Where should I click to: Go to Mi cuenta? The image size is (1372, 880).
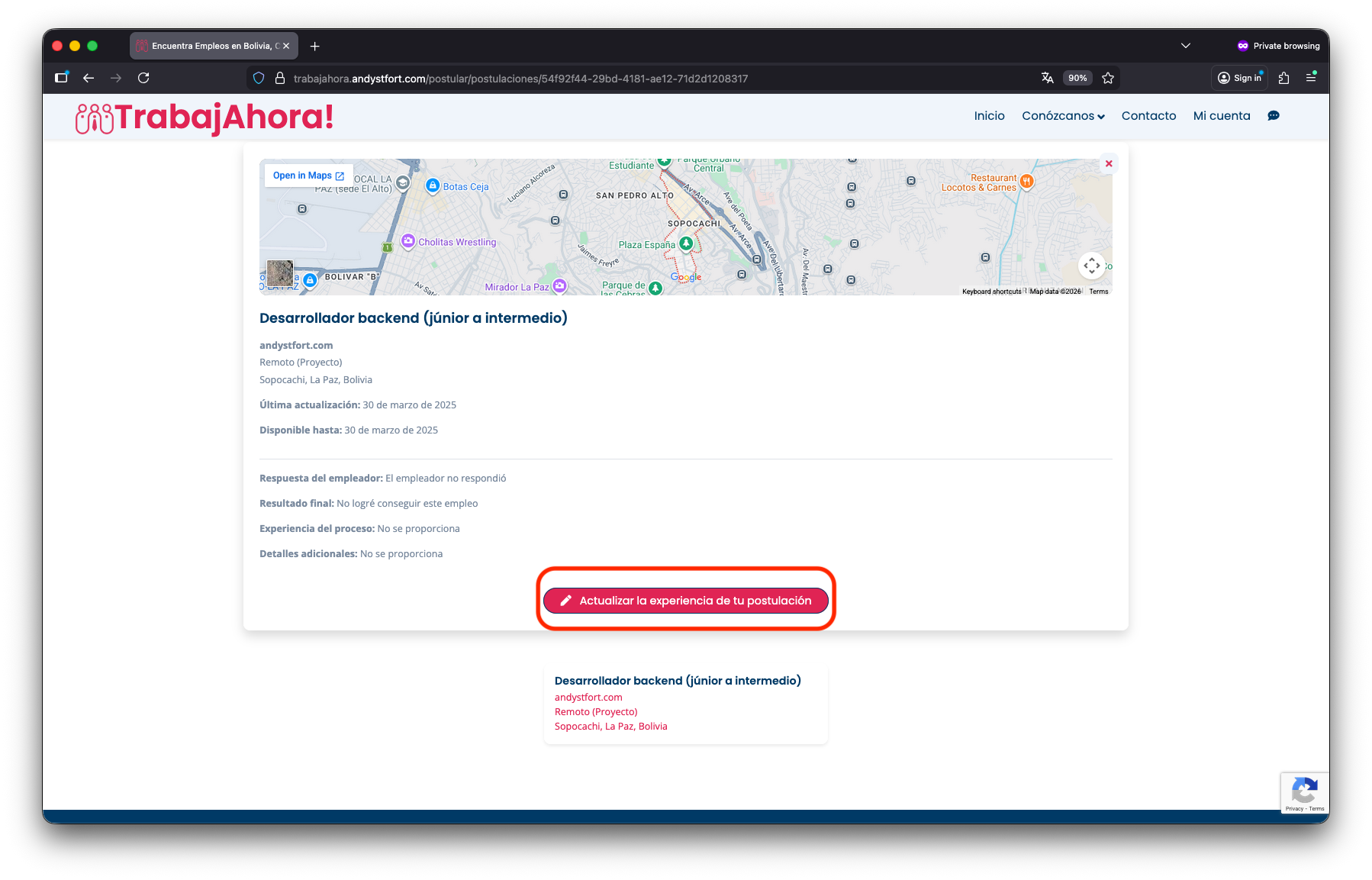click(x=1221, y=116)
